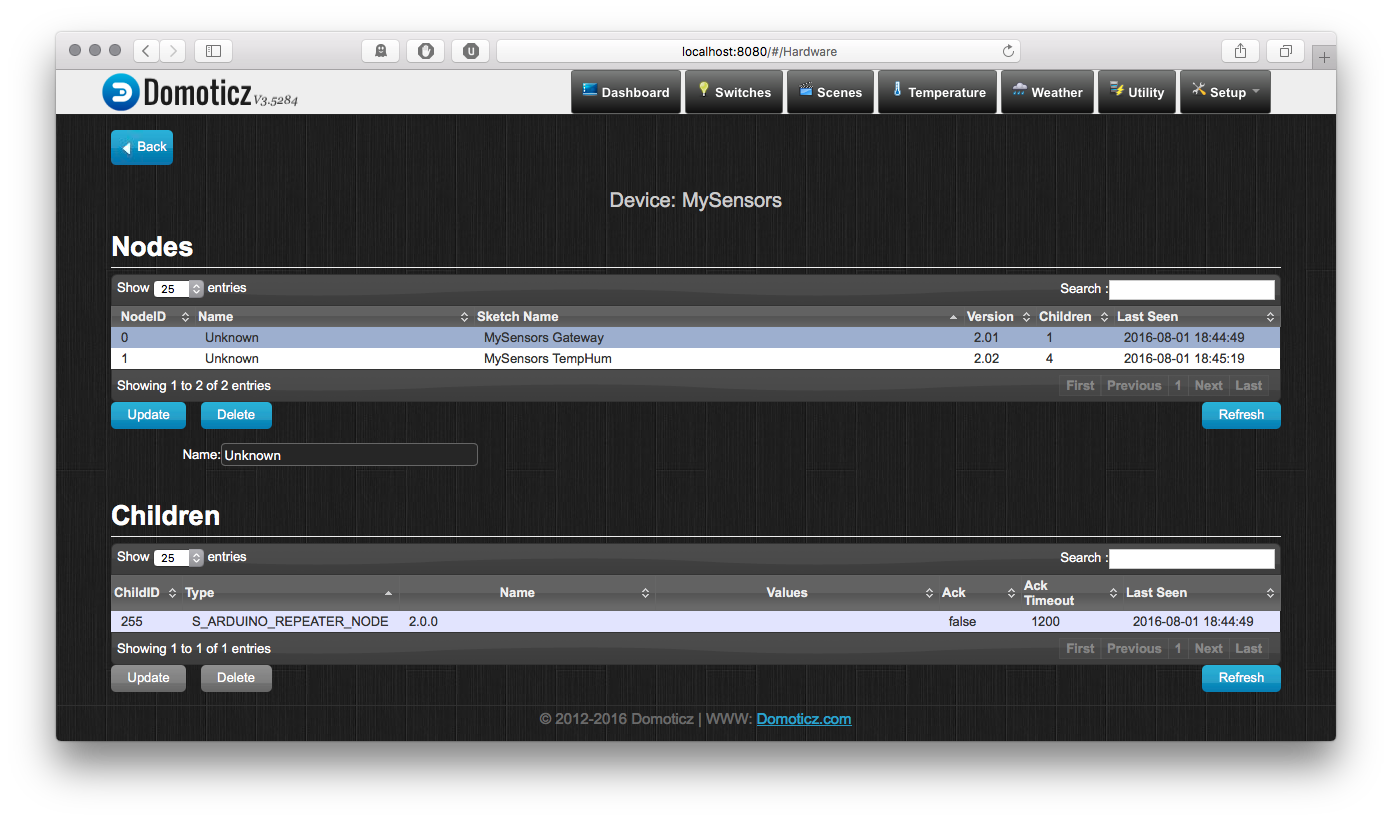Focus the Nodes table Search field
The image size is (1392, 821).
pos(1192,289)
